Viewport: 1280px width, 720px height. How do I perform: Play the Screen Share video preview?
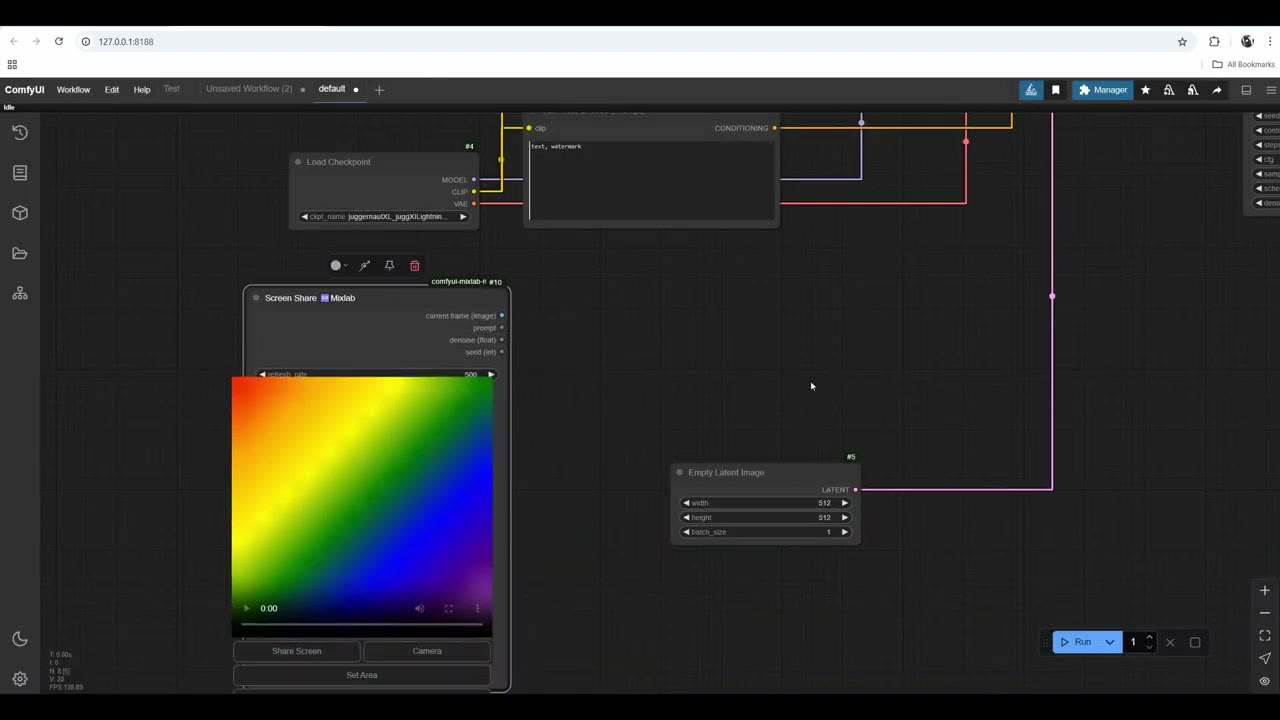247,608
